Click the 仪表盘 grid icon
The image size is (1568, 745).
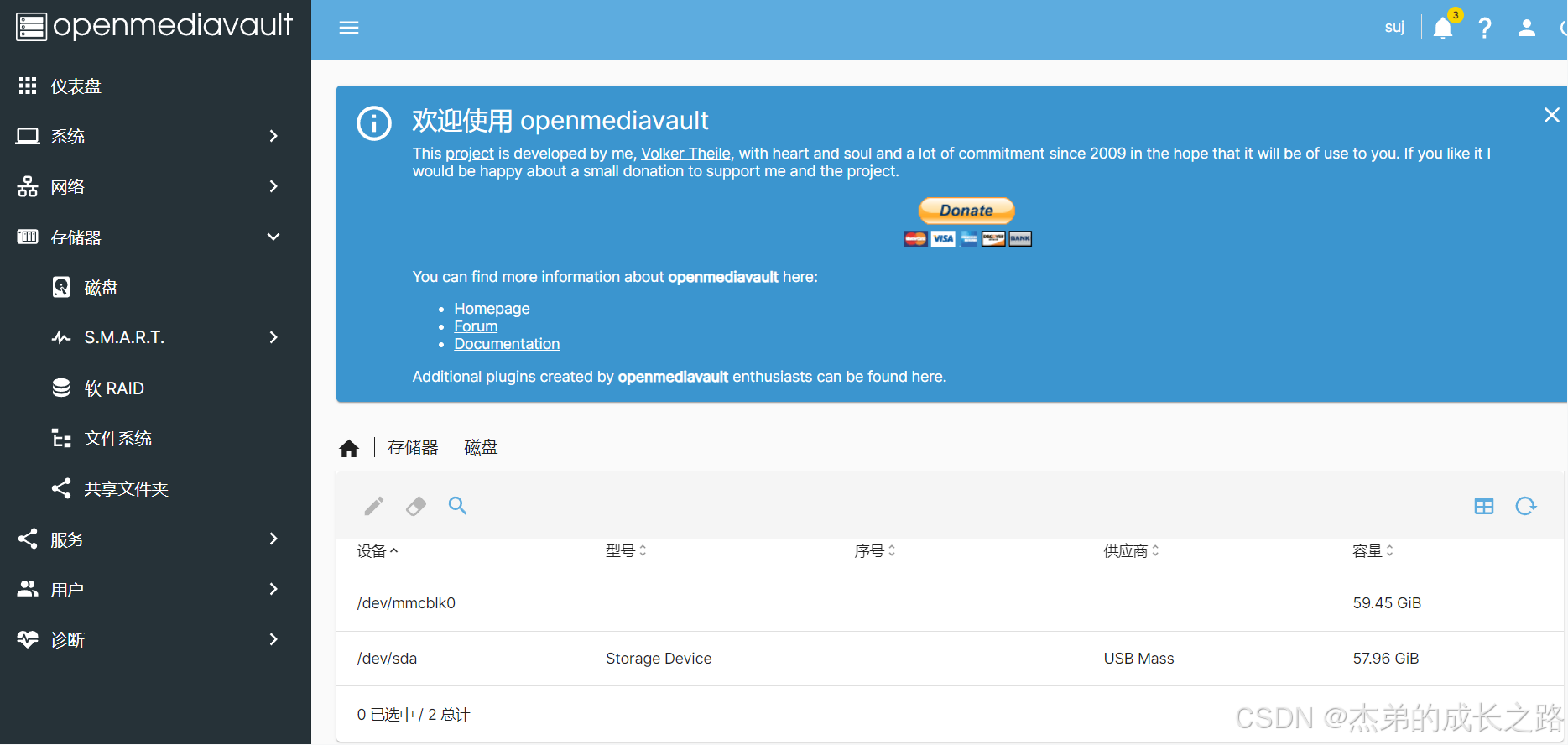coord(28,86)
